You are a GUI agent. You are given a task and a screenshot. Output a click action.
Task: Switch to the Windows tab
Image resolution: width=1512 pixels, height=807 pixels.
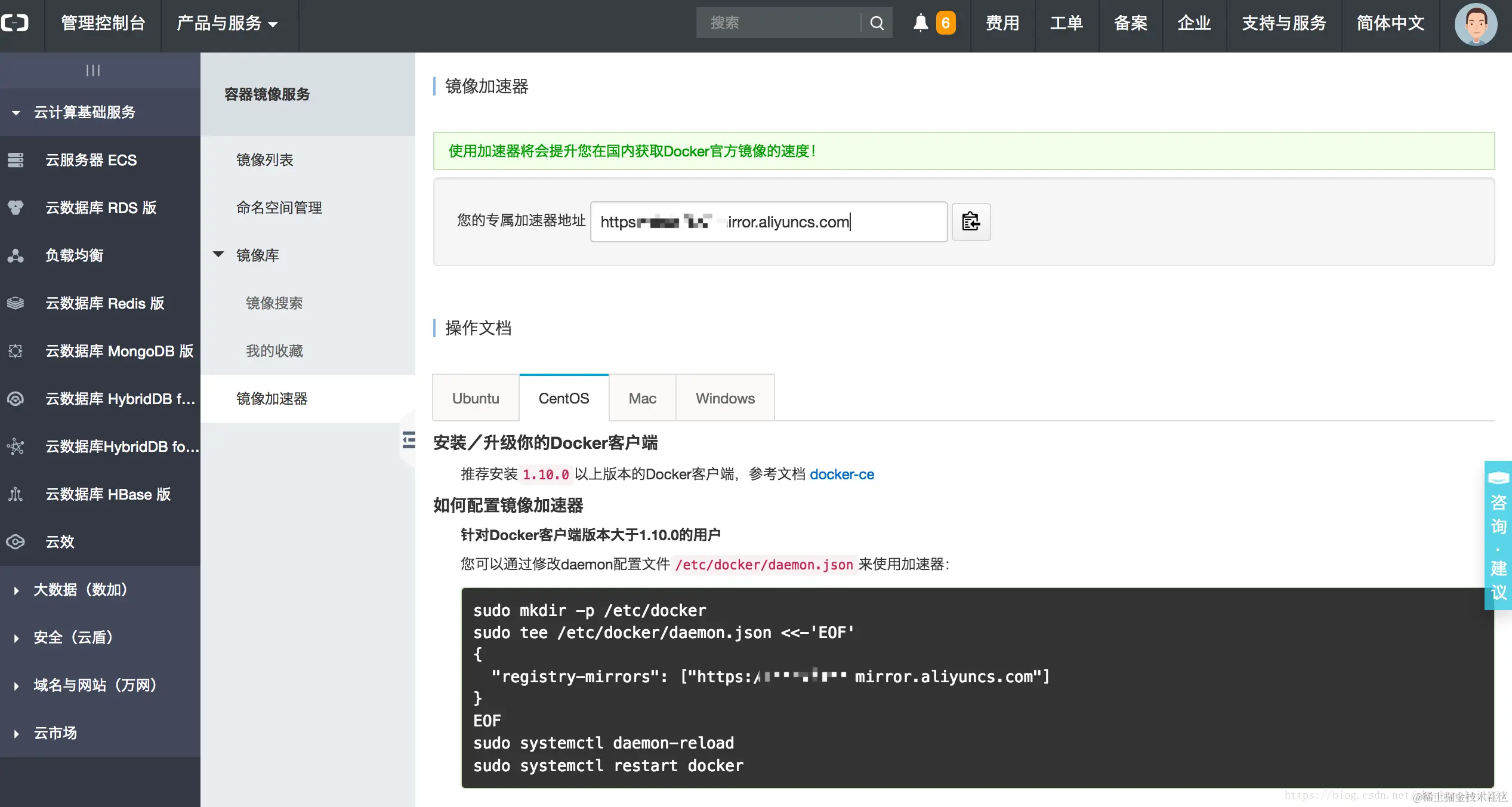pyautogui.click(x=724, y=398)
